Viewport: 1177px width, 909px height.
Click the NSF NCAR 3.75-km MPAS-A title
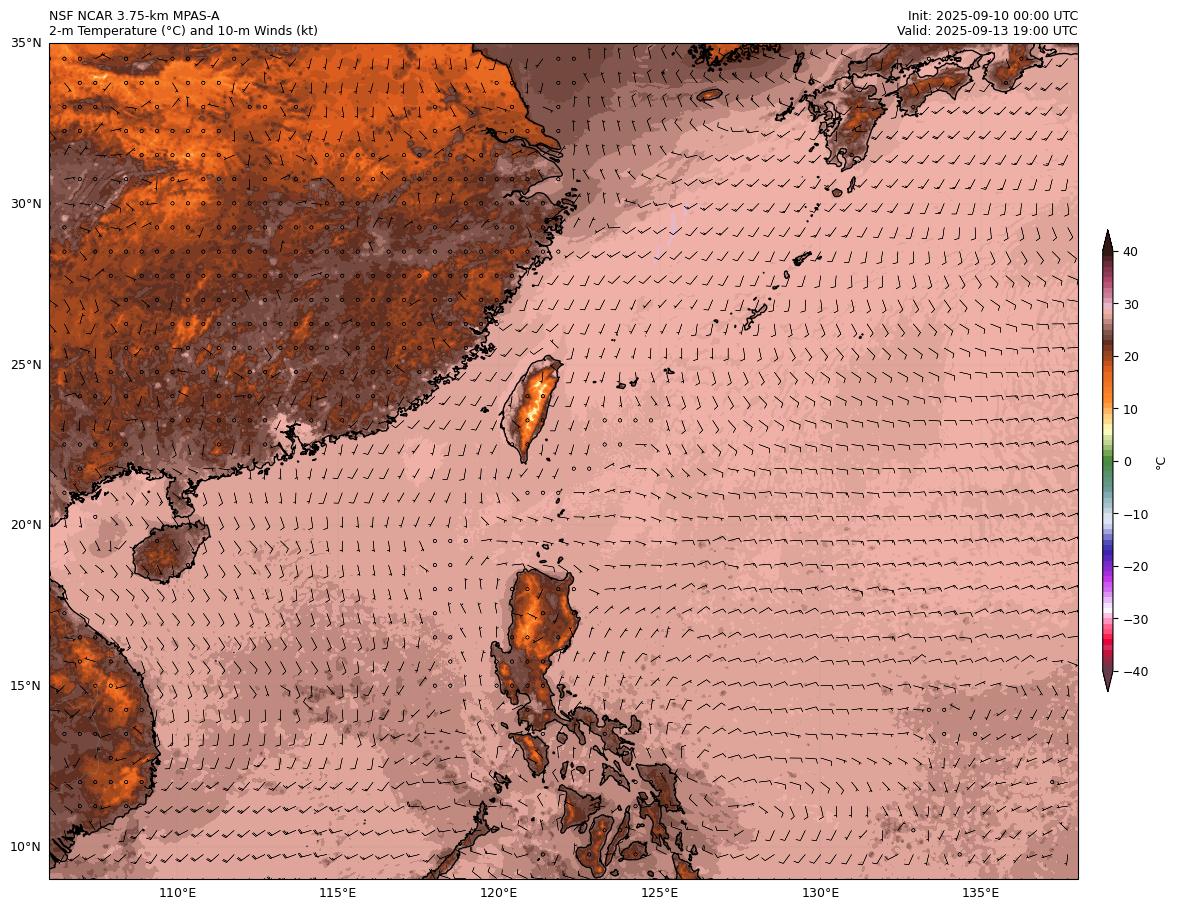pos(134,16)
